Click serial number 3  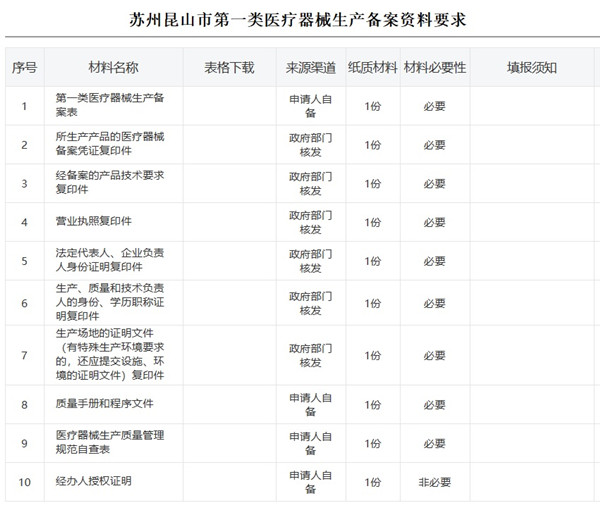pyautogui.click(x=24, y=184)
